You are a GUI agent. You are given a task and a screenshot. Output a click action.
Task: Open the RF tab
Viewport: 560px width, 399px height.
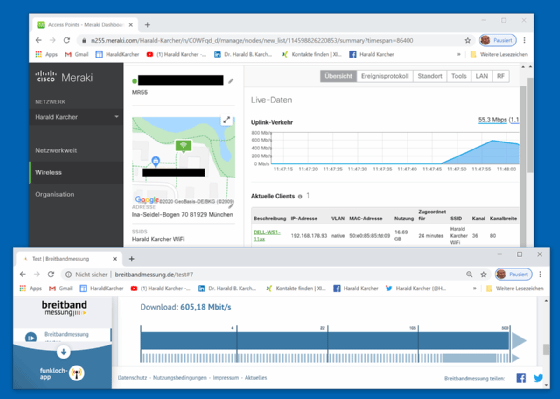tap(501, 76)
